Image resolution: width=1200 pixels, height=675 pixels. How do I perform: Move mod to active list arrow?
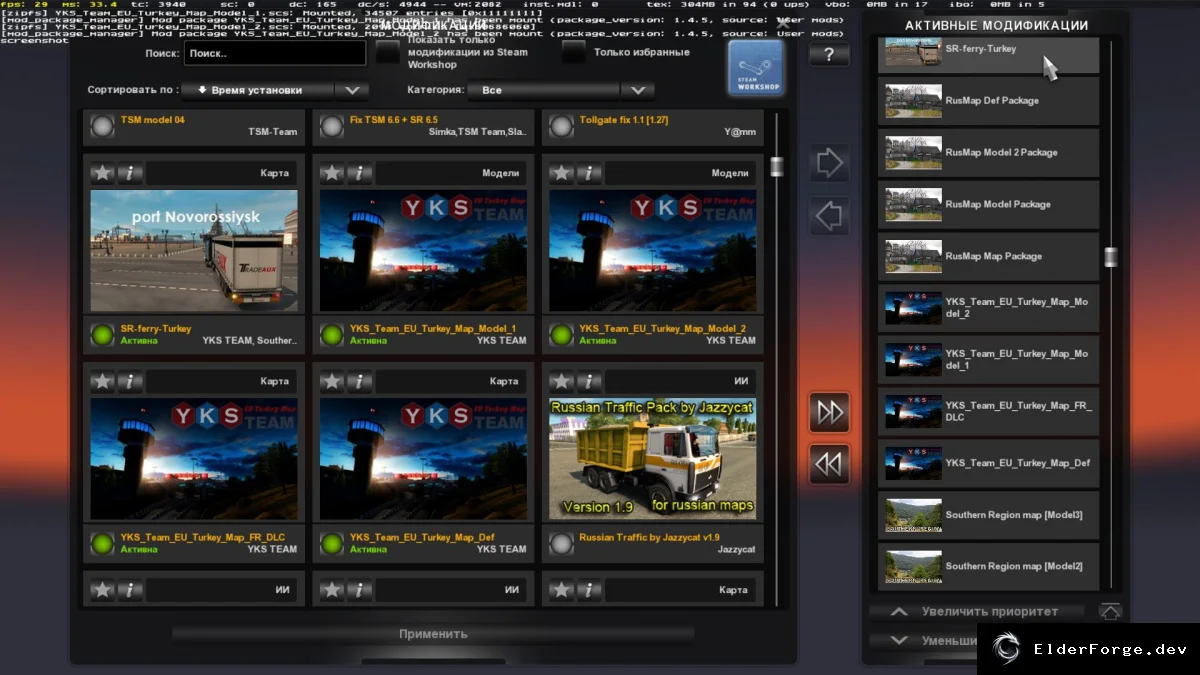(x=829, y=164)
